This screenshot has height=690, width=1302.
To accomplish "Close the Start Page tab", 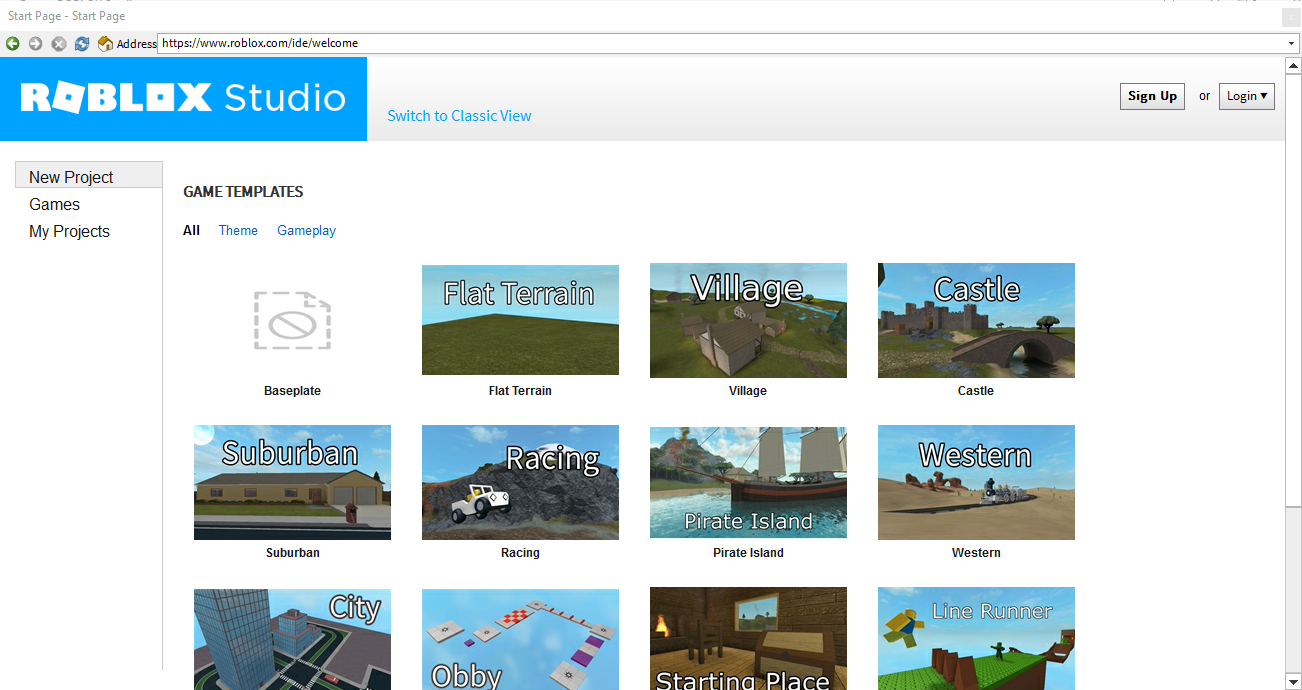I will pos(1291,16).
